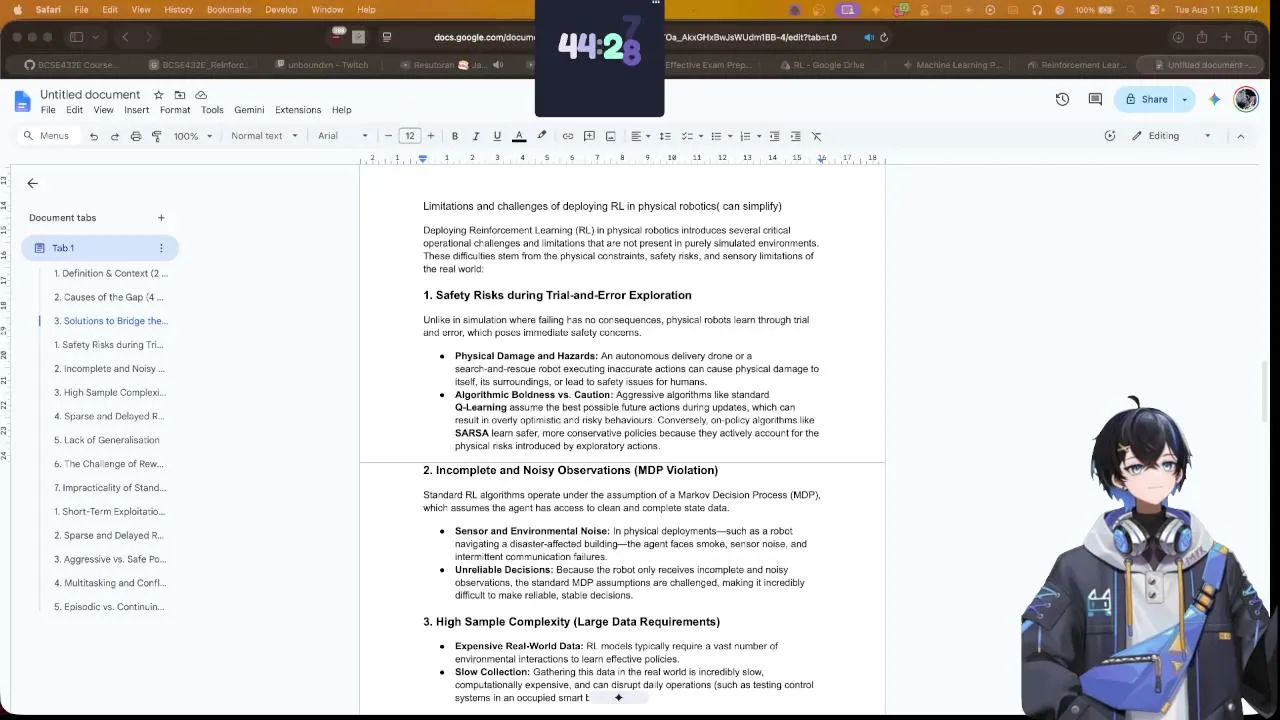Activate the paint format tool

[157, 136]
